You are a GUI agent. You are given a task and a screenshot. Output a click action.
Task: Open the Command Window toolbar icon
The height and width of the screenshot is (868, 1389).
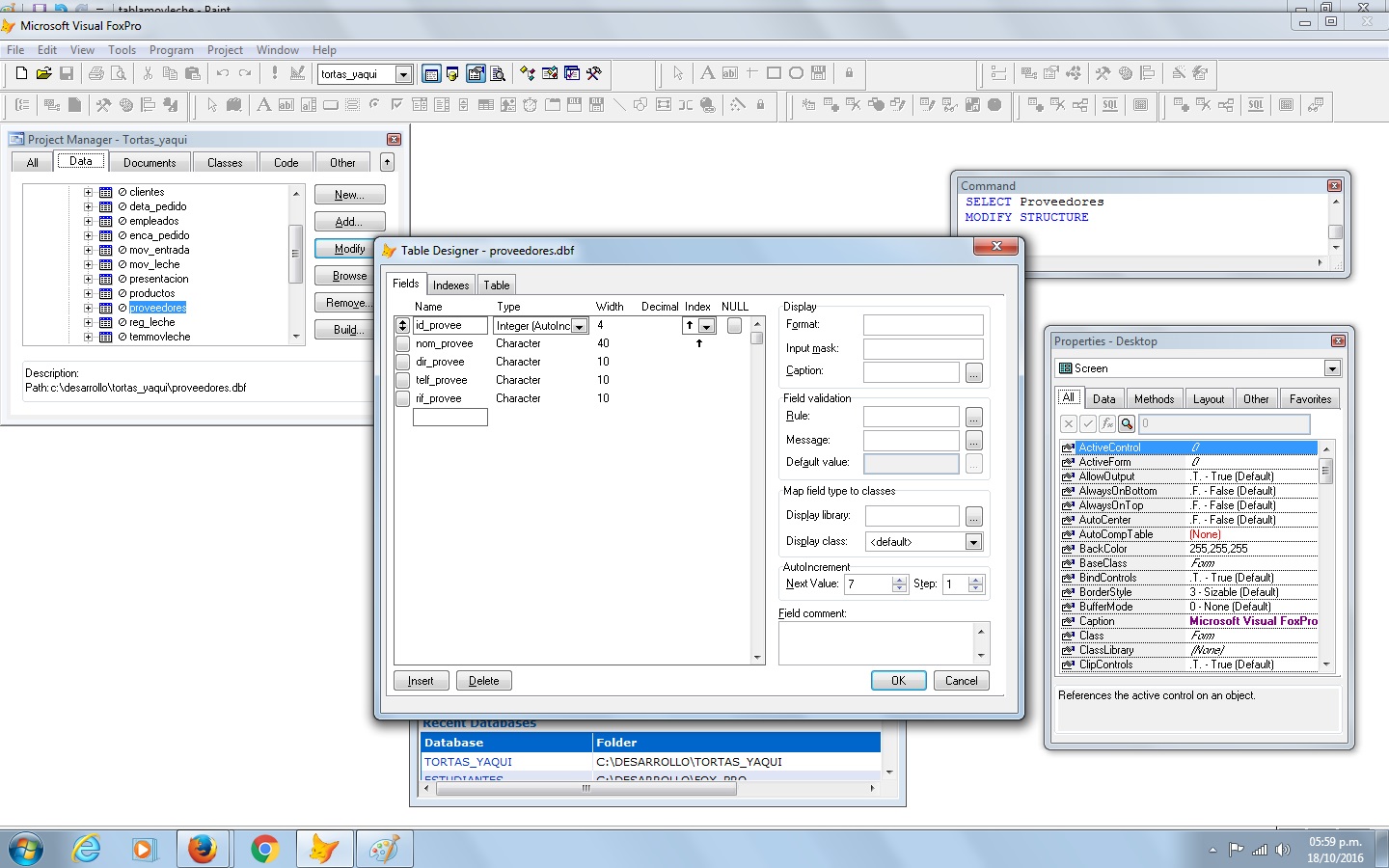click(x=431, y=73)
